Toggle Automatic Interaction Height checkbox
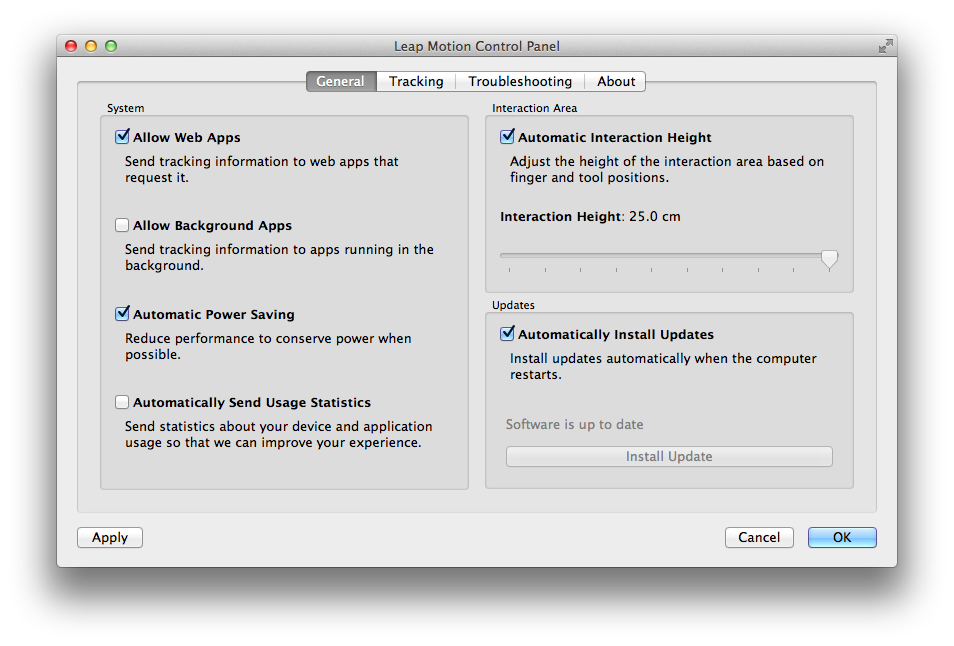Viewport: 954px width, 646px height. [507, 137]
